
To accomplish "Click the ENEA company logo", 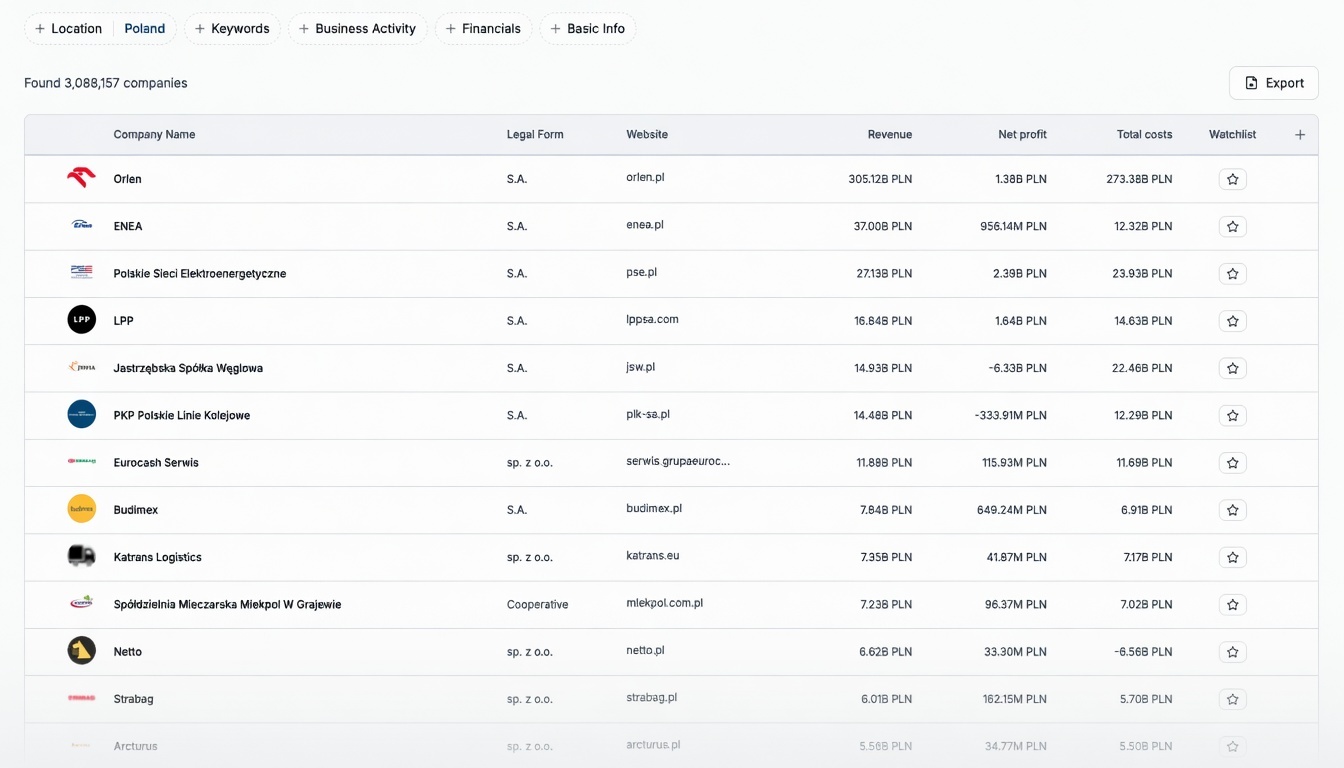I will coord(81,226).
